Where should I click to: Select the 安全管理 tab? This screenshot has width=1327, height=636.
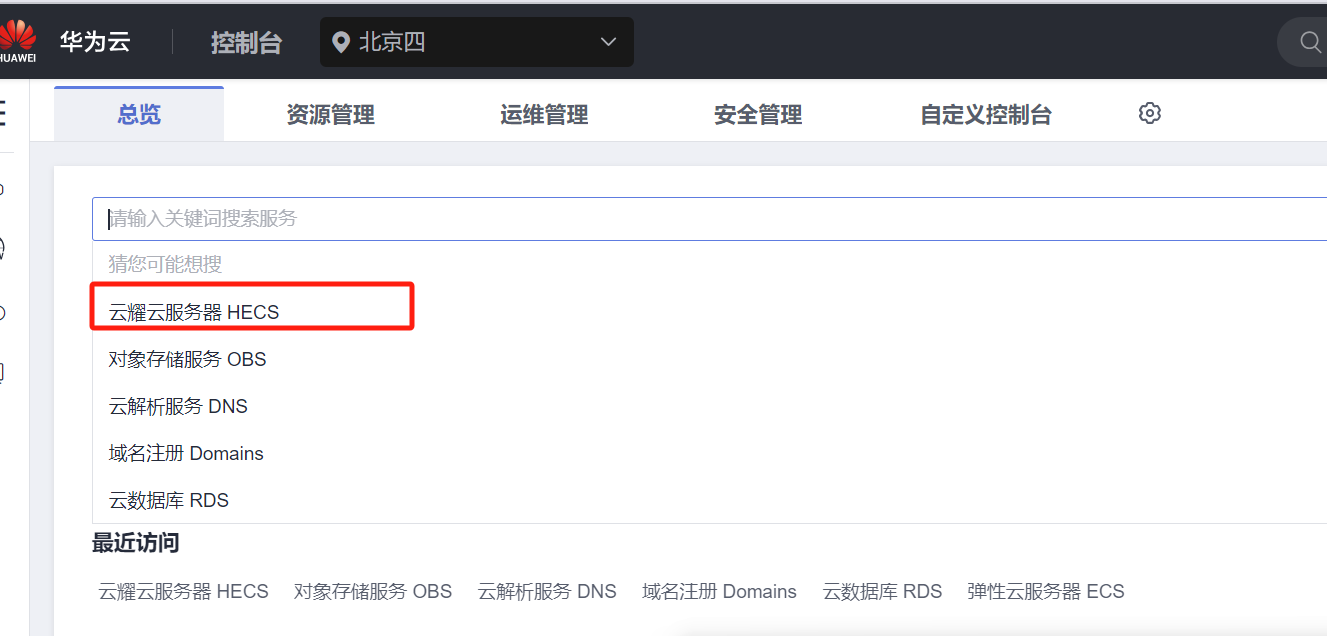758,115
